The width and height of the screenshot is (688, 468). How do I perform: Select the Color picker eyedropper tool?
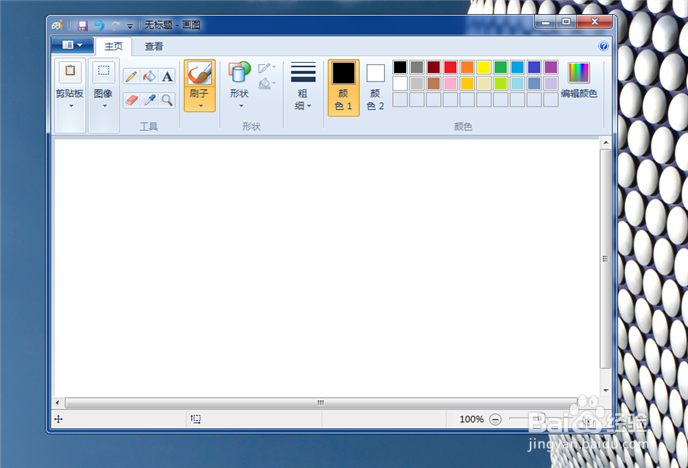point(149,100)
